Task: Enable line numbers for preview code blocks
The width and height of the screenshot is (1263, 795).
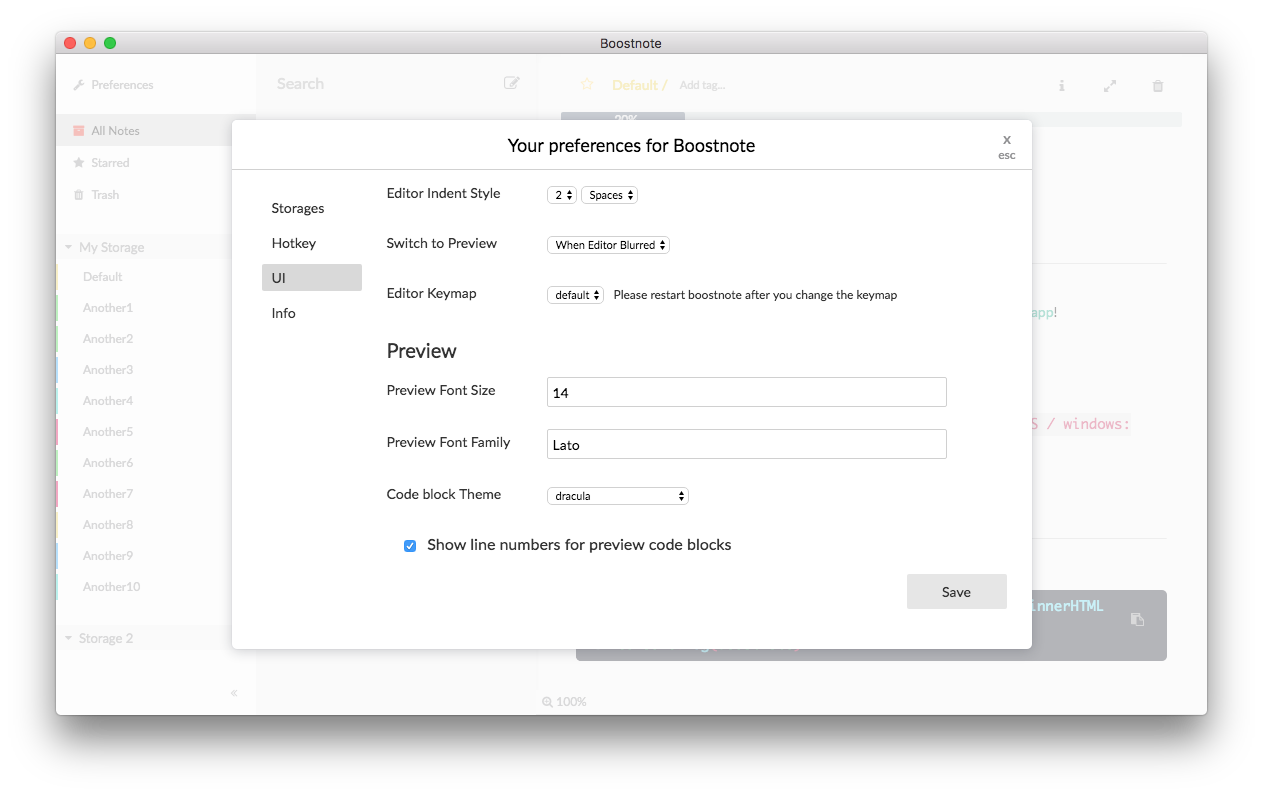Action: point(410,545)
